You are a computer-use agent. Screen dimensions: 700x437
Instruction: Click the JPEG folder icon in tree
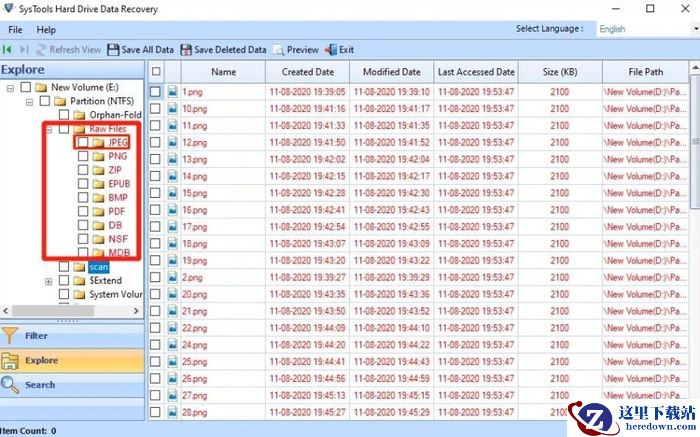tap(98, 142)
